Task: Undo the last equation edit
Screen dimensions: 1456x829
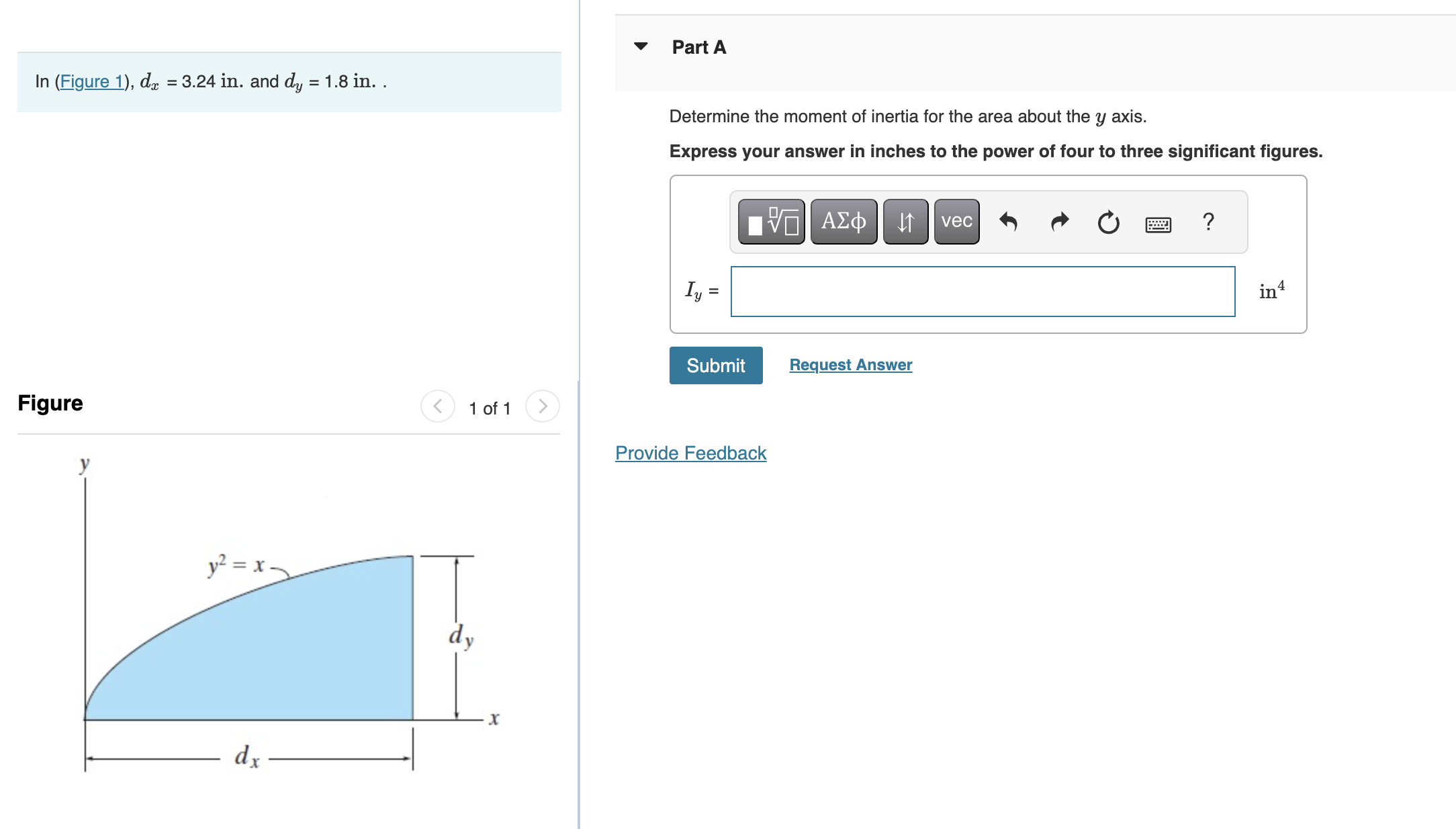Action: pos(1008,222)
